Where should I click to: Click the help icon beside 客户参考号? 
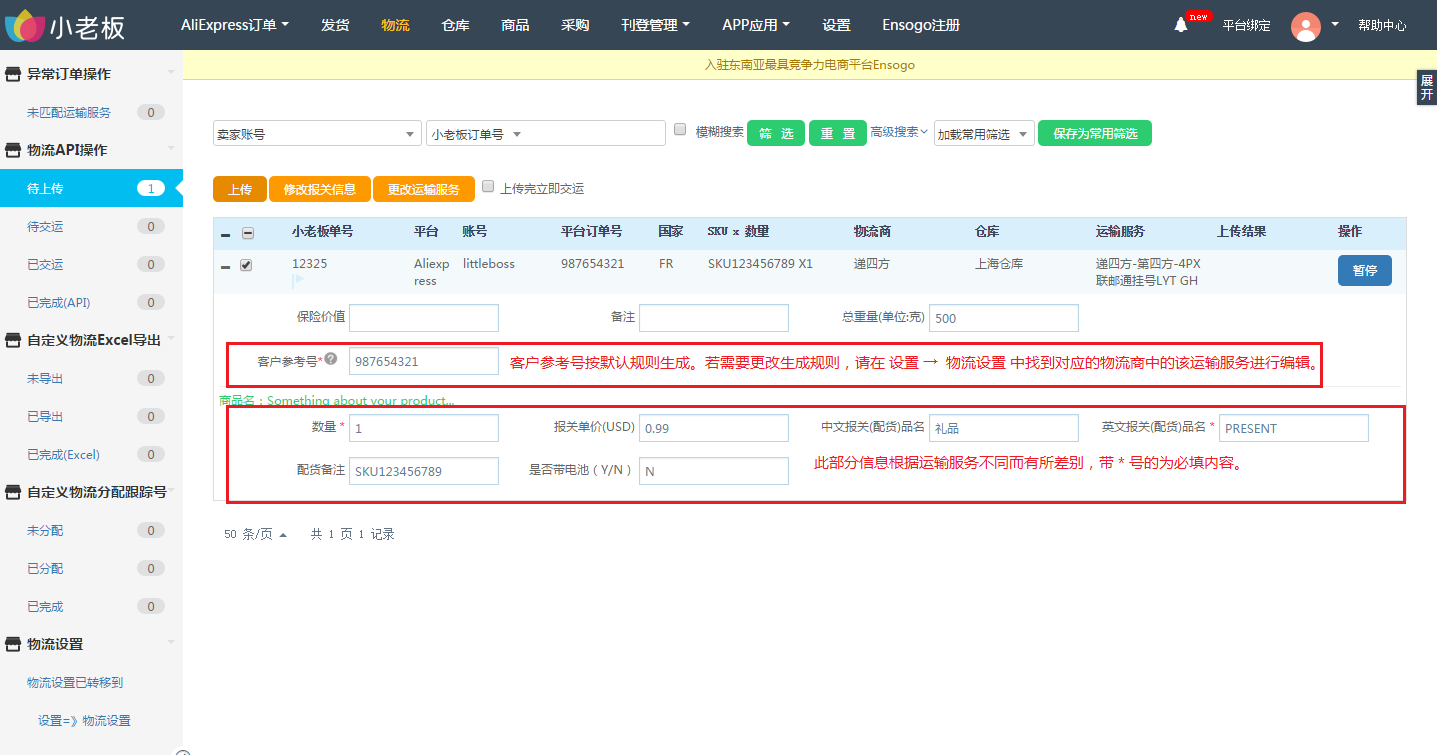click(330, 359)
